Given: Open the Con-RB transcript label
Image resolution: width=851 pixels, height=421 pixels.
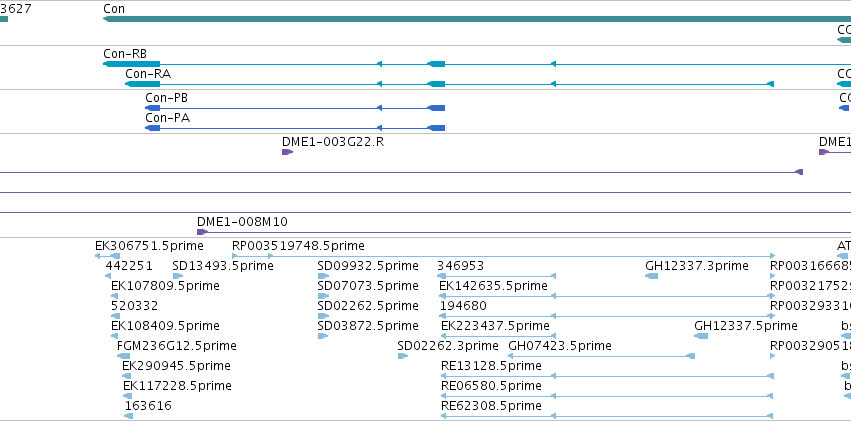Looking at the screenshot, I should pos(125,54).
